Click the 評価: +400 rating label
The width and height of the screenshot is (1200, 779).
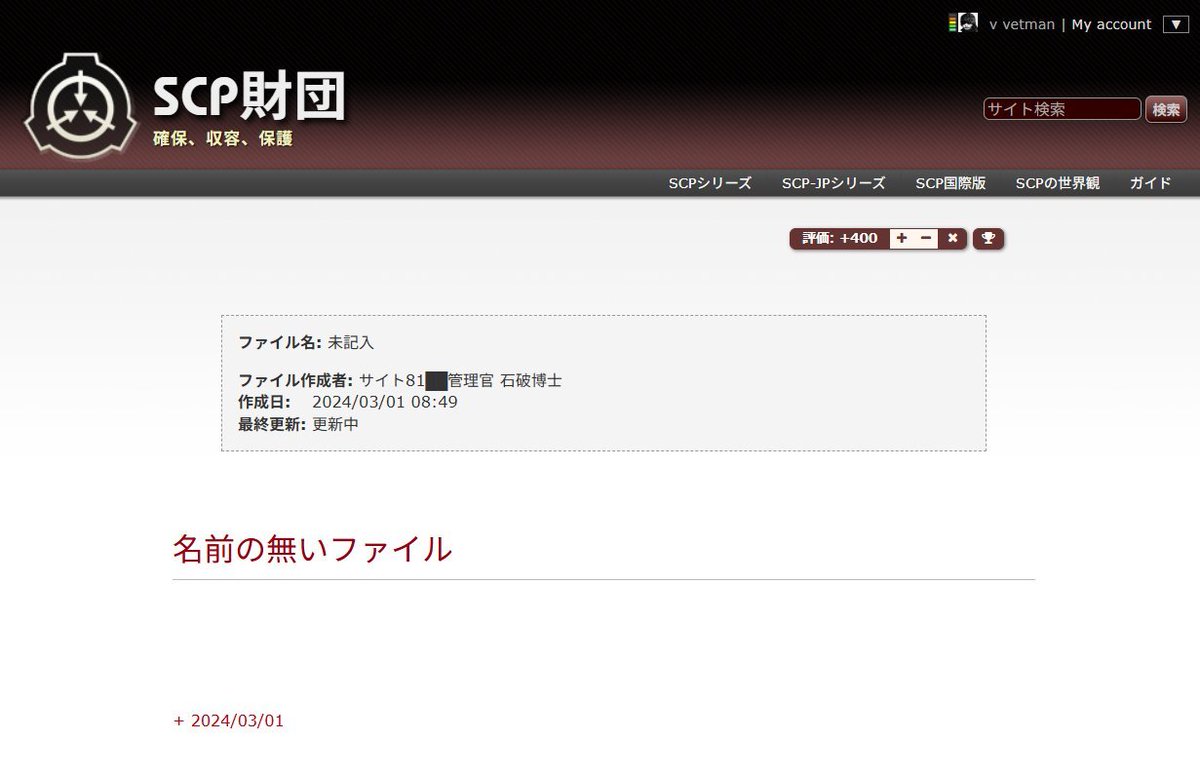point(840,238)
